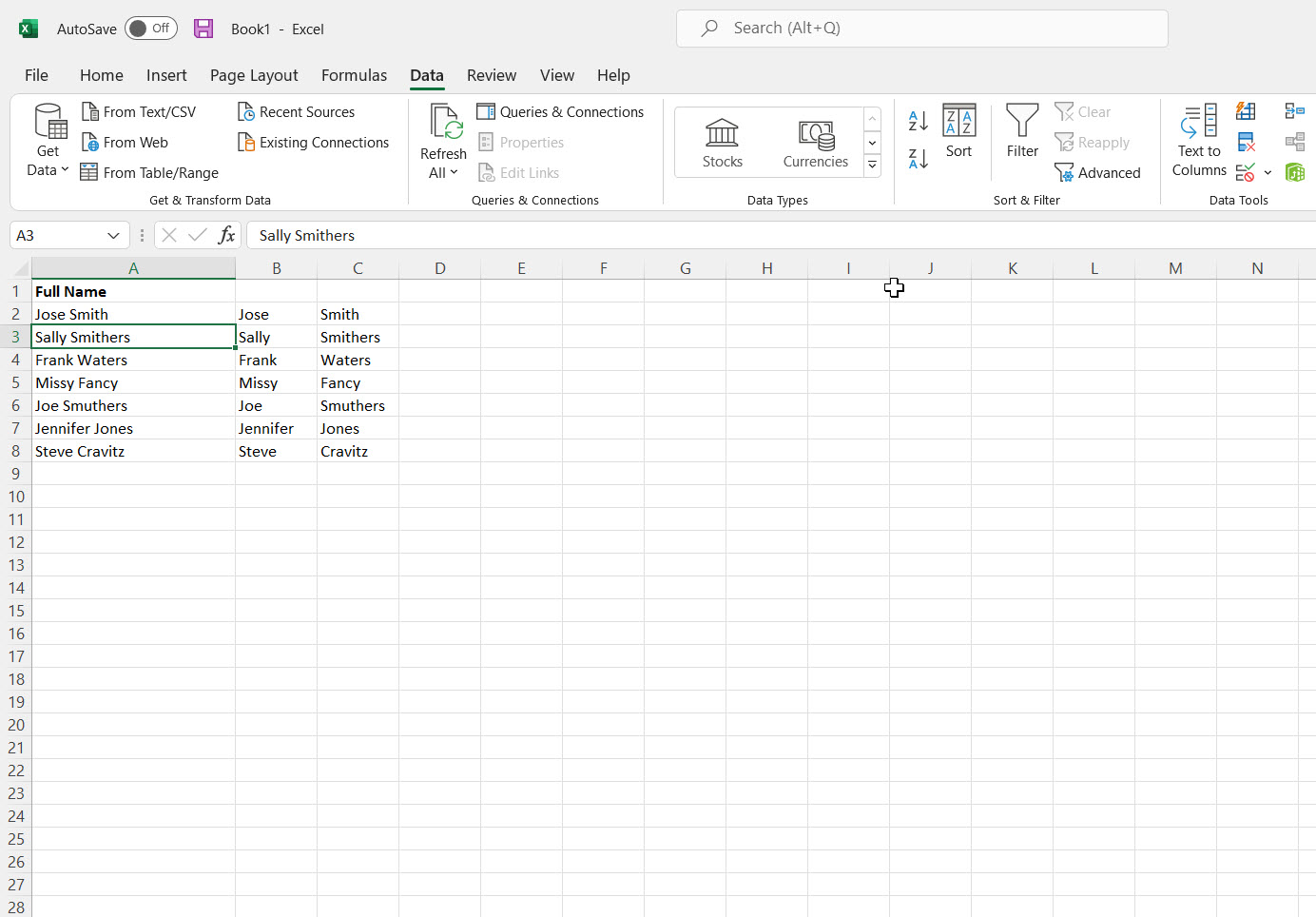Open Queries & Connections pane

(x=560, y=112)
